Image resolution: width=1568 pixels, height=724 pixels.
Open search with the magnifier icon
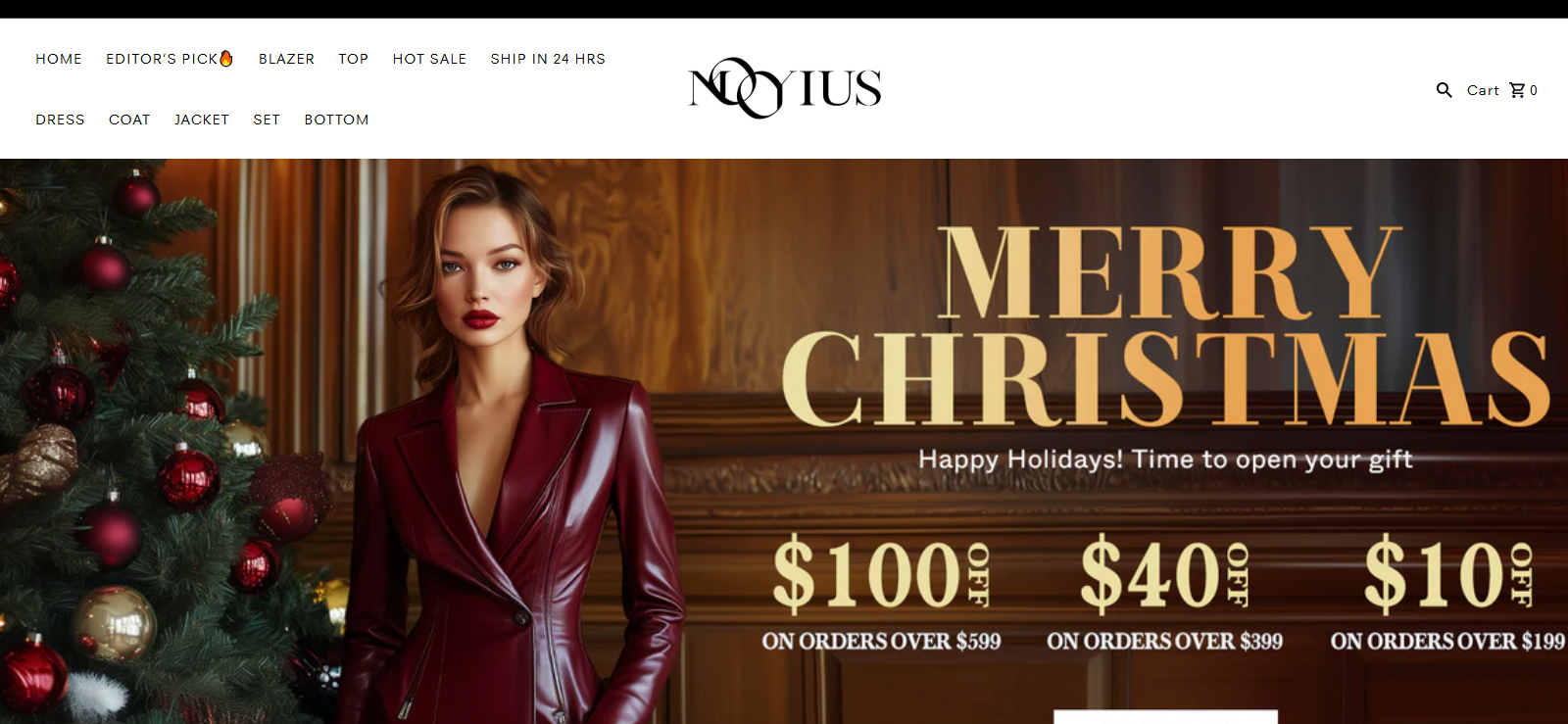1444,90
